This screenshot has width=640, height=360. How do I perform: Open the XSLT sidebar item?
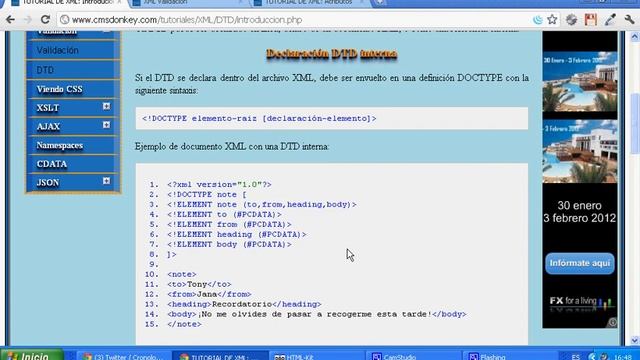pos(48,108)
